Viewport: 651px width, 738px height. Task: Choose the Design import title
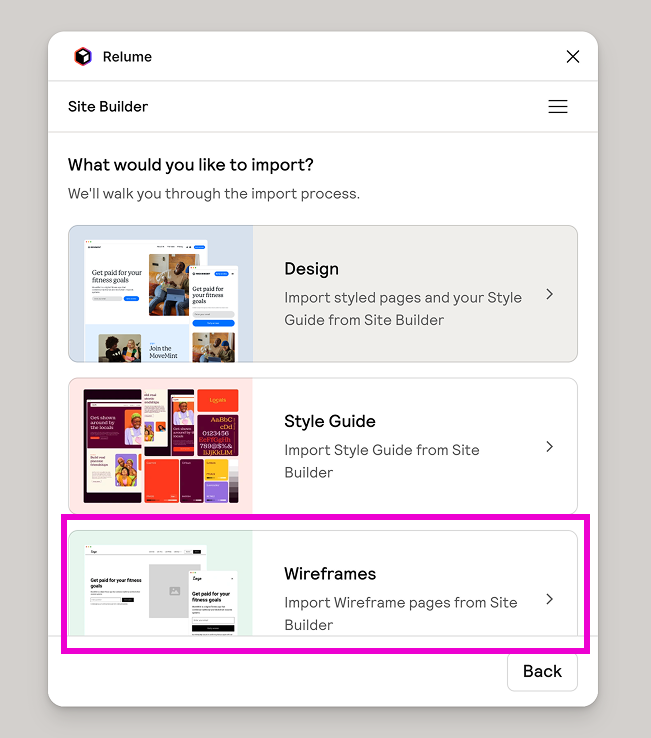click(311, 269)
